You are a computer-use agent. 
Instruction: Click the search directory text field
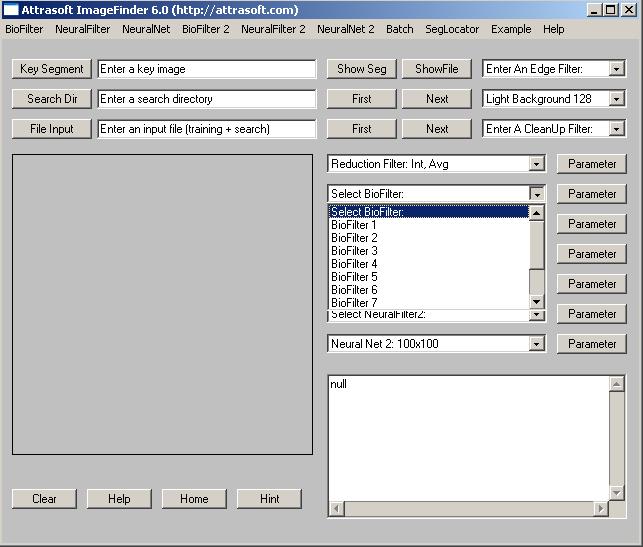point(206,99)
